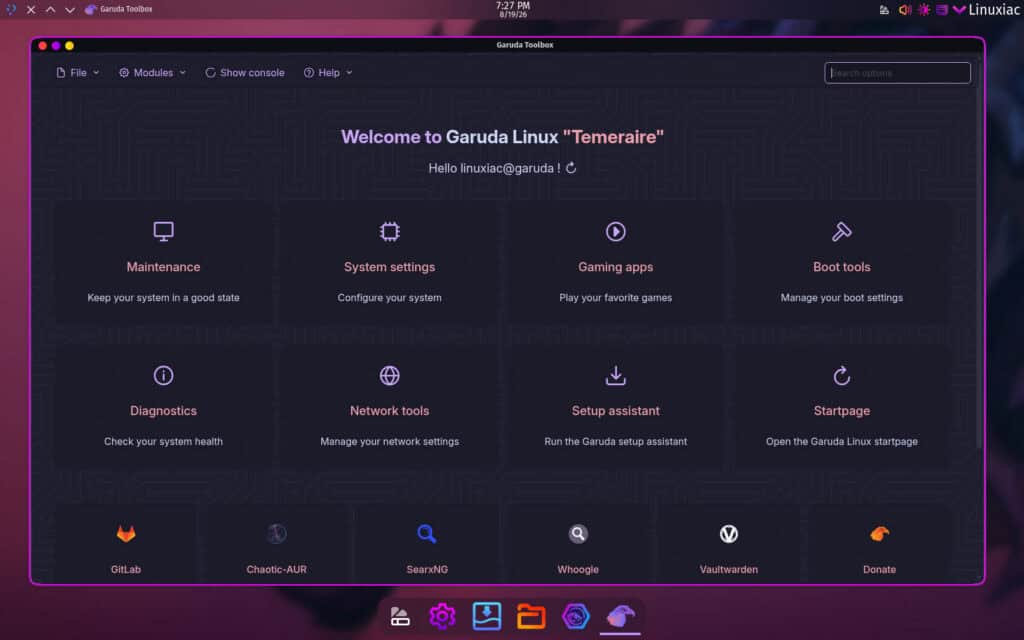Click the Network tools title
Viewport: 1024px width, 640px height.
point(389,411)
